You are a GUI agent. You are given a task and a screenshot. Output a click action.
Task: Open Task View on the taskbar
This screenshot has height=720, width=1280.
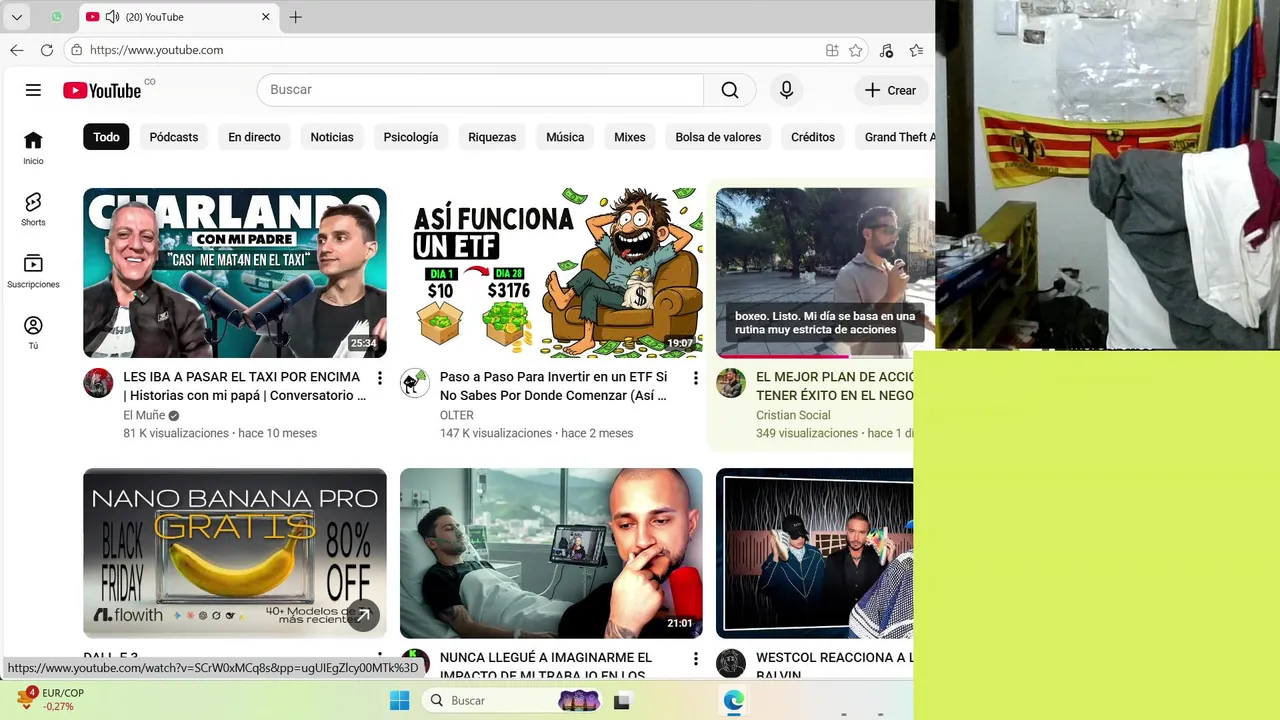622,700
